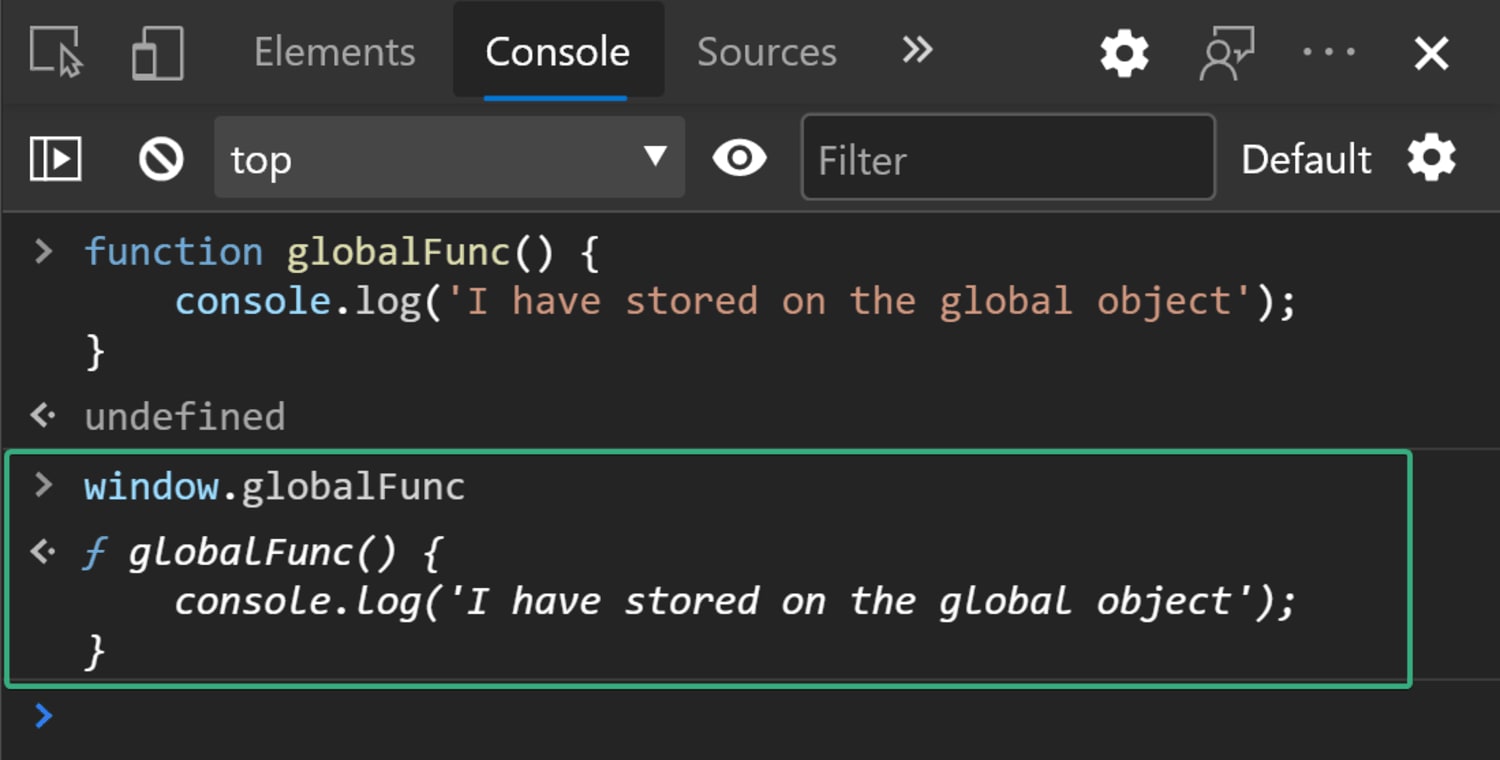Open the Sources tab
Image resolution: width=1500 pixels, height=760 pixels.
point(766,52)
